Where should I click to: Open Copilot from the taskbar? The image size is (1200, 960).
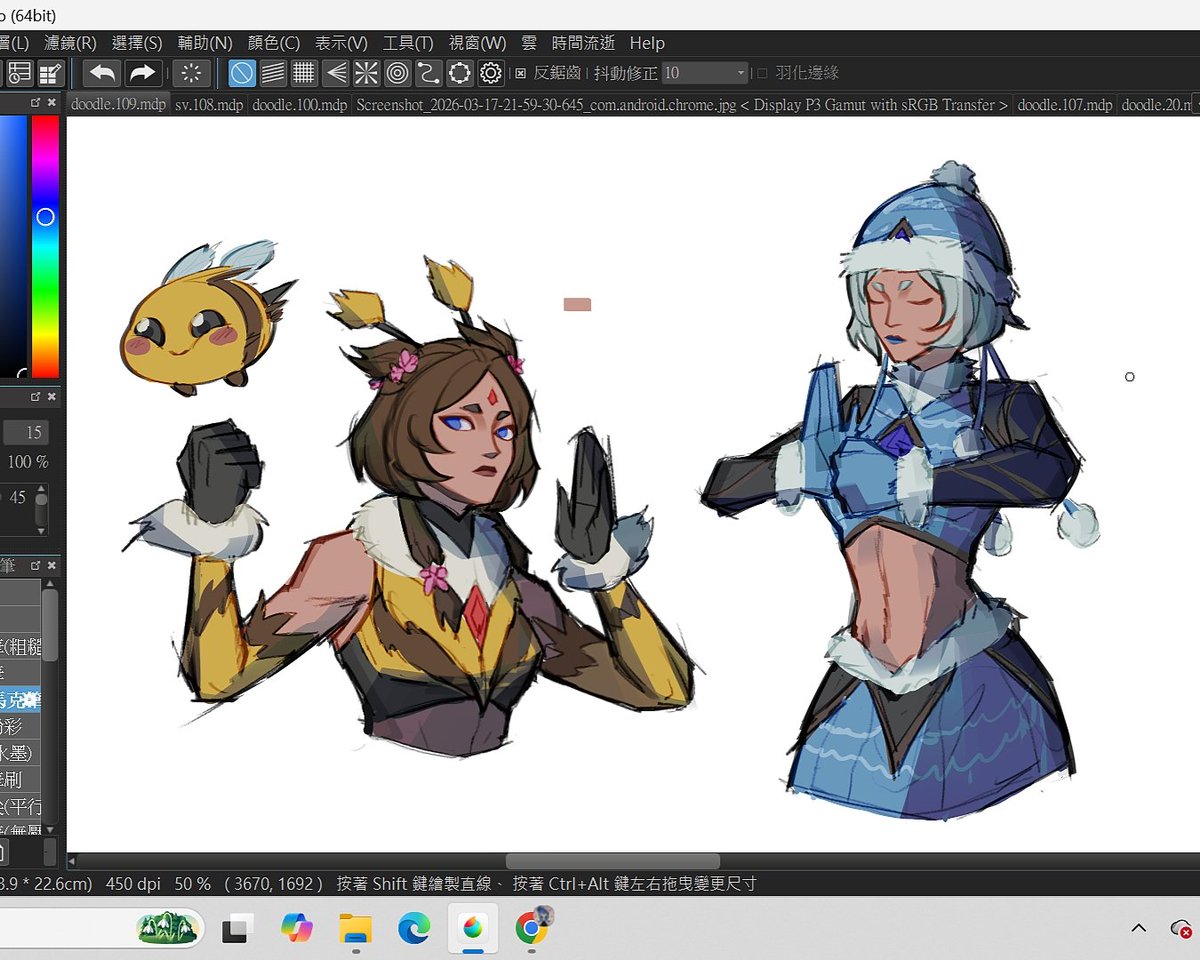(296, 929)
